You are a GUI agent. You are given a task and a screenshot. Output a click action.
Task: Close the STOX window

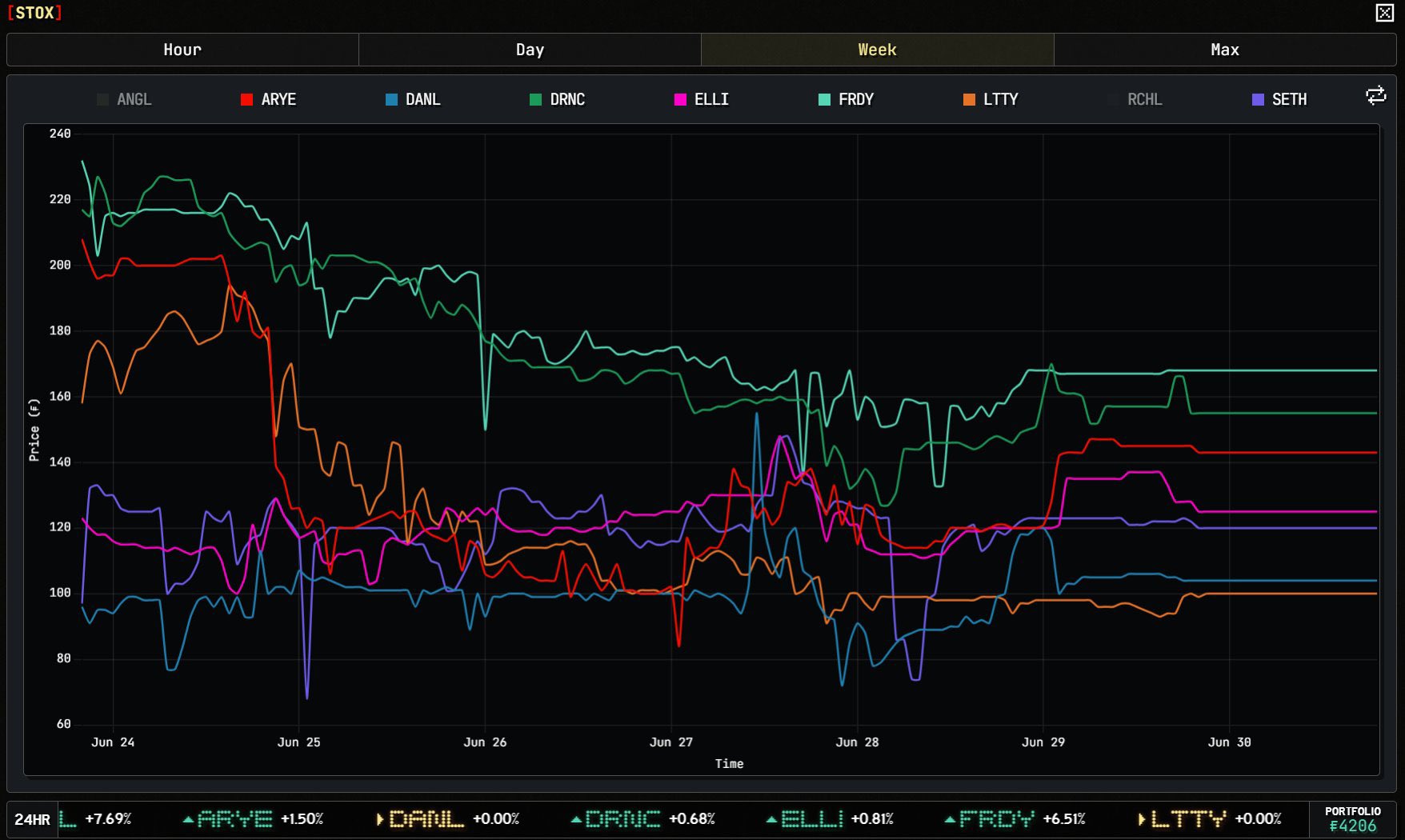(x=1385, y=13)
